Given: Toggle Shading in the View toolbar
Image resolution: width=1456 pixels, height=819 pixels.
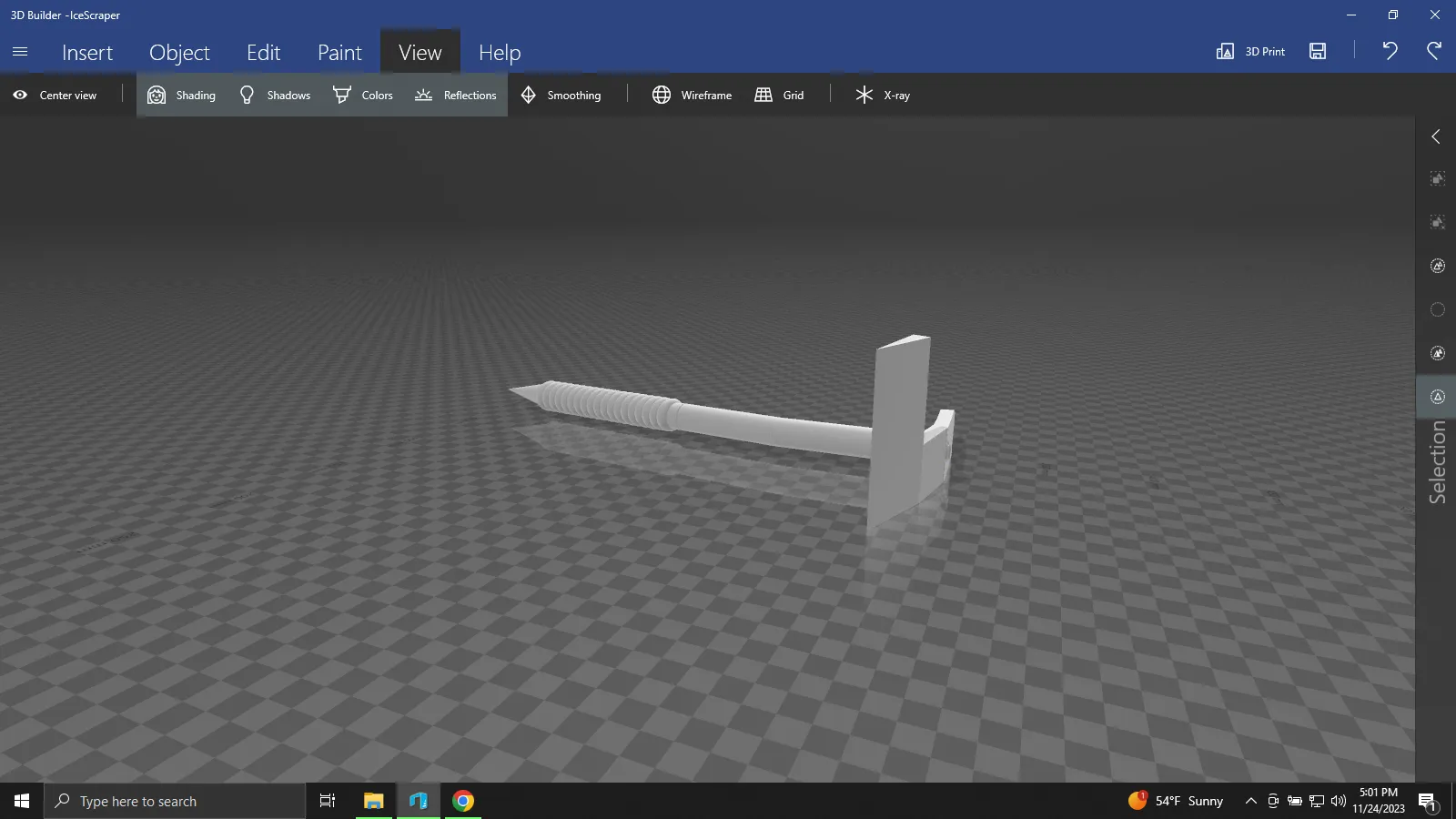Looking at the screenshot, I should pyautogui.click(x=182, y=95).
